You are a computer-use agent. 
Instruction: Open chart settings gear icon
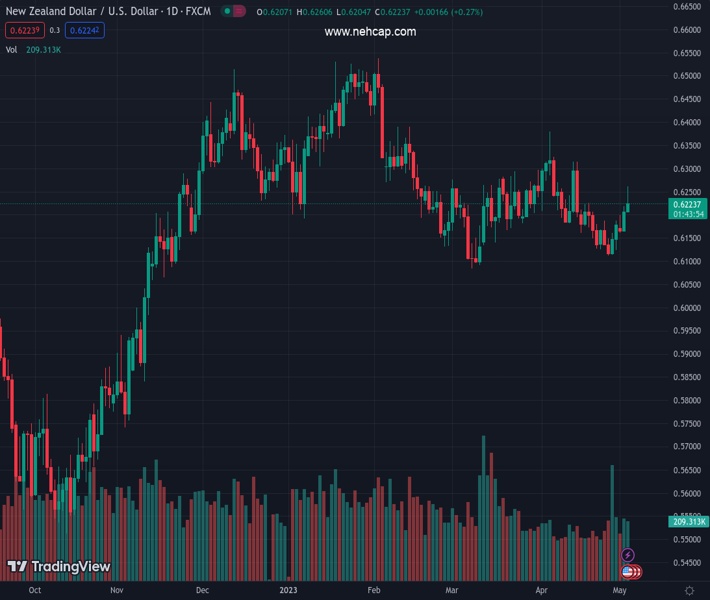[689, 591]
